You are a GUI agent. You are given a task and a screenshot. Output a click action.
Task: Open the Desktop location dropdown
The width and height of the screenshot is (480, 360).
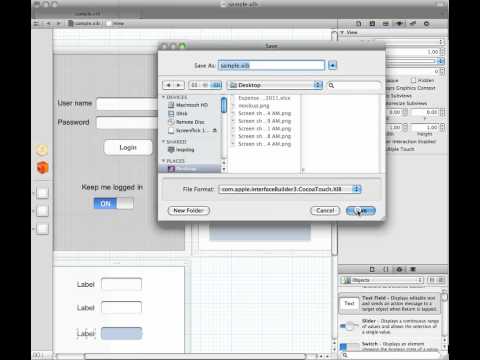tap(275, 85)
